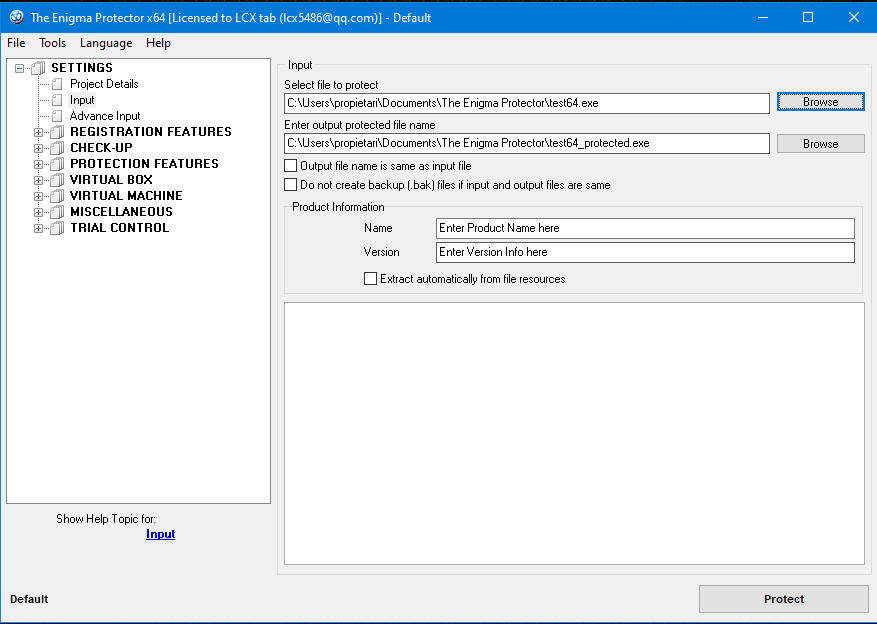Select the MISCELLANEOUS label
Image resolution: width=877 pixels, height=624 pixels.
[x=121, y=212]
